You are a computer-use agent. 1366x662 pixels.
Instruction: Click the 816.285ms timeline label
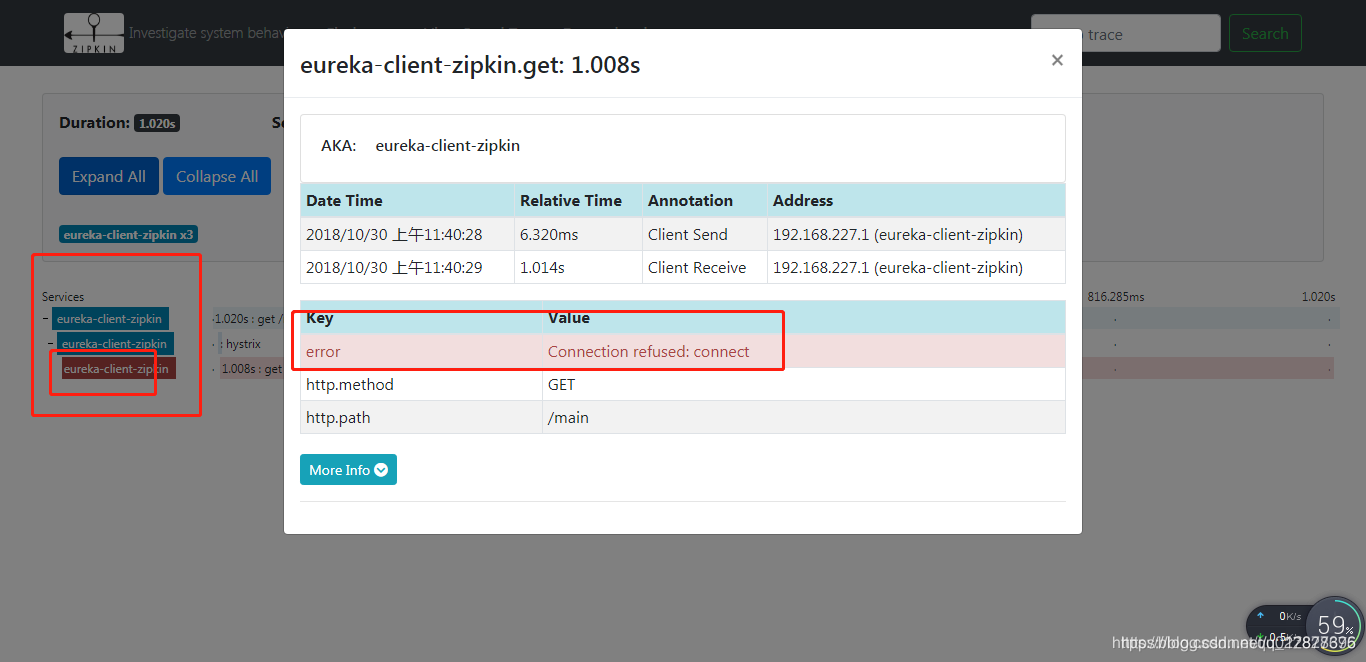tap(1115, 297)
